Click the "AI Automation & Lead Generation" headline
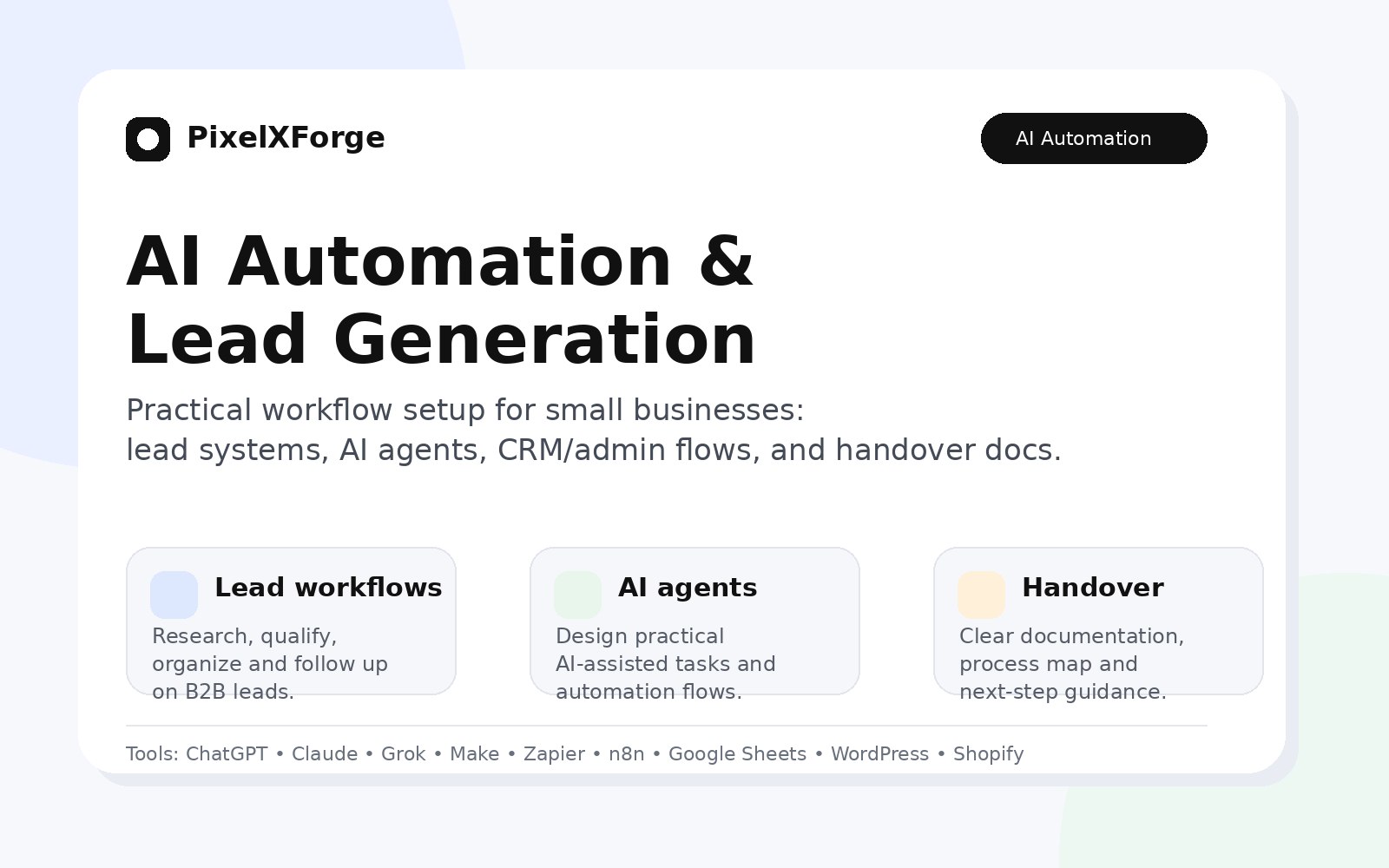Screen dimensions: 1389x868 (x=441, y=299)
